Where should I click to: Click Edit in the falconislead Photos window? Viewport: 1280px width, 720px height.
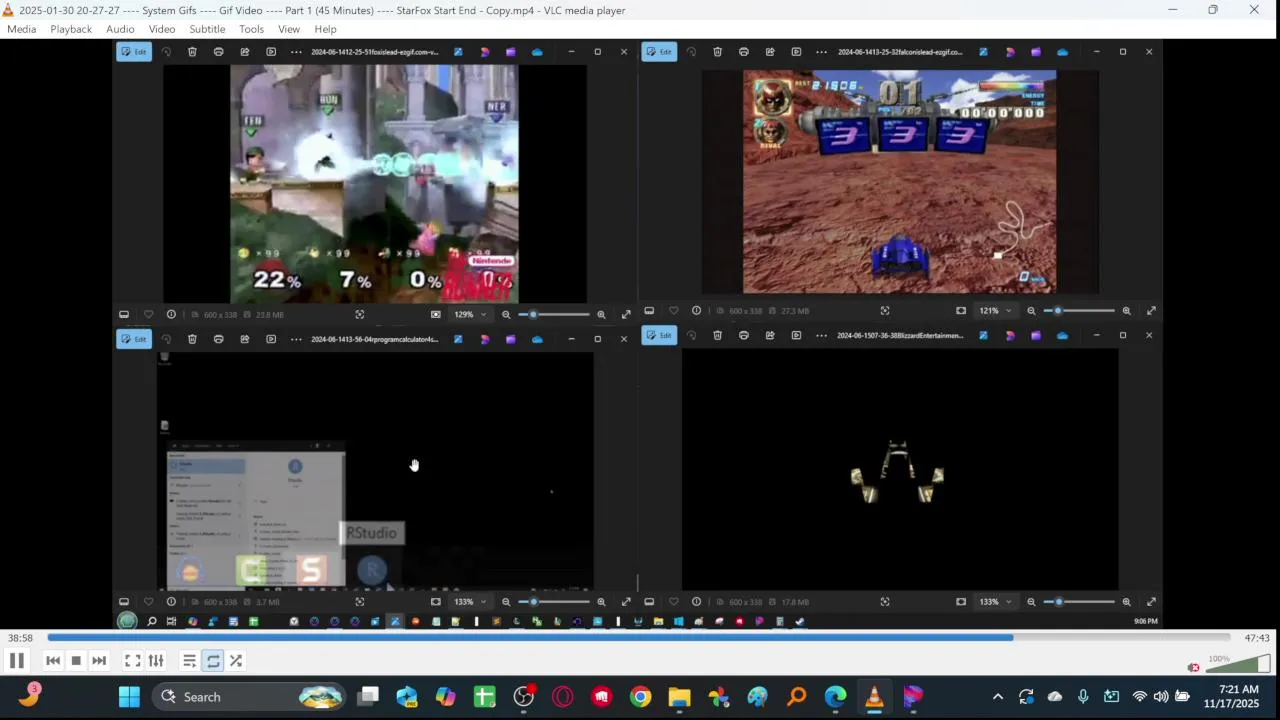tap(659, 52)
